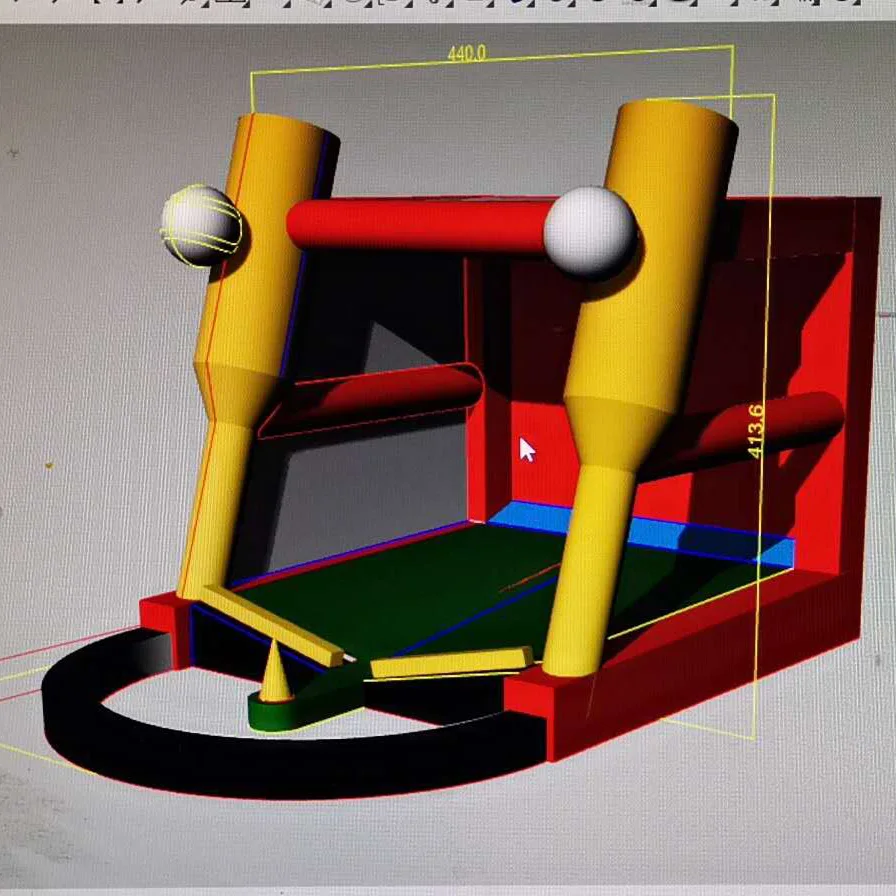896x896 pixels.
Task: Select the small yellow cone at entrance
Action: (275, 673)
